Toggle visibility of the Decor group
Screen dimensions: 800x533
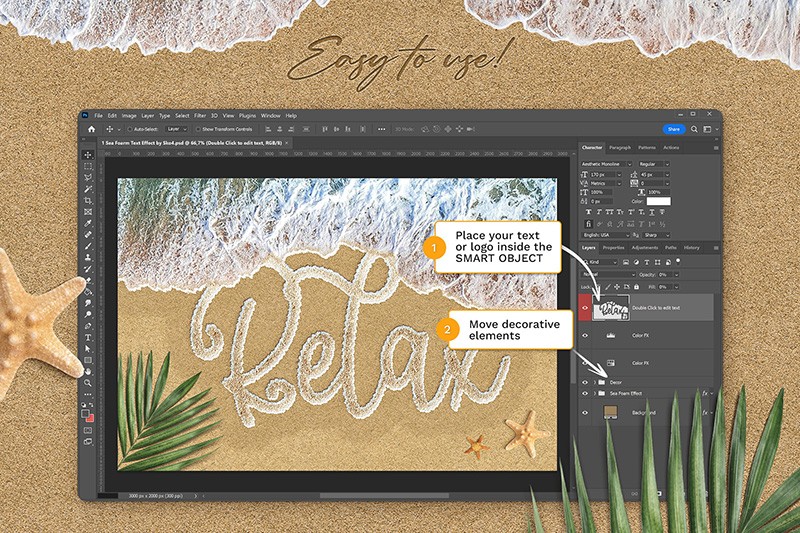(586, 382)
